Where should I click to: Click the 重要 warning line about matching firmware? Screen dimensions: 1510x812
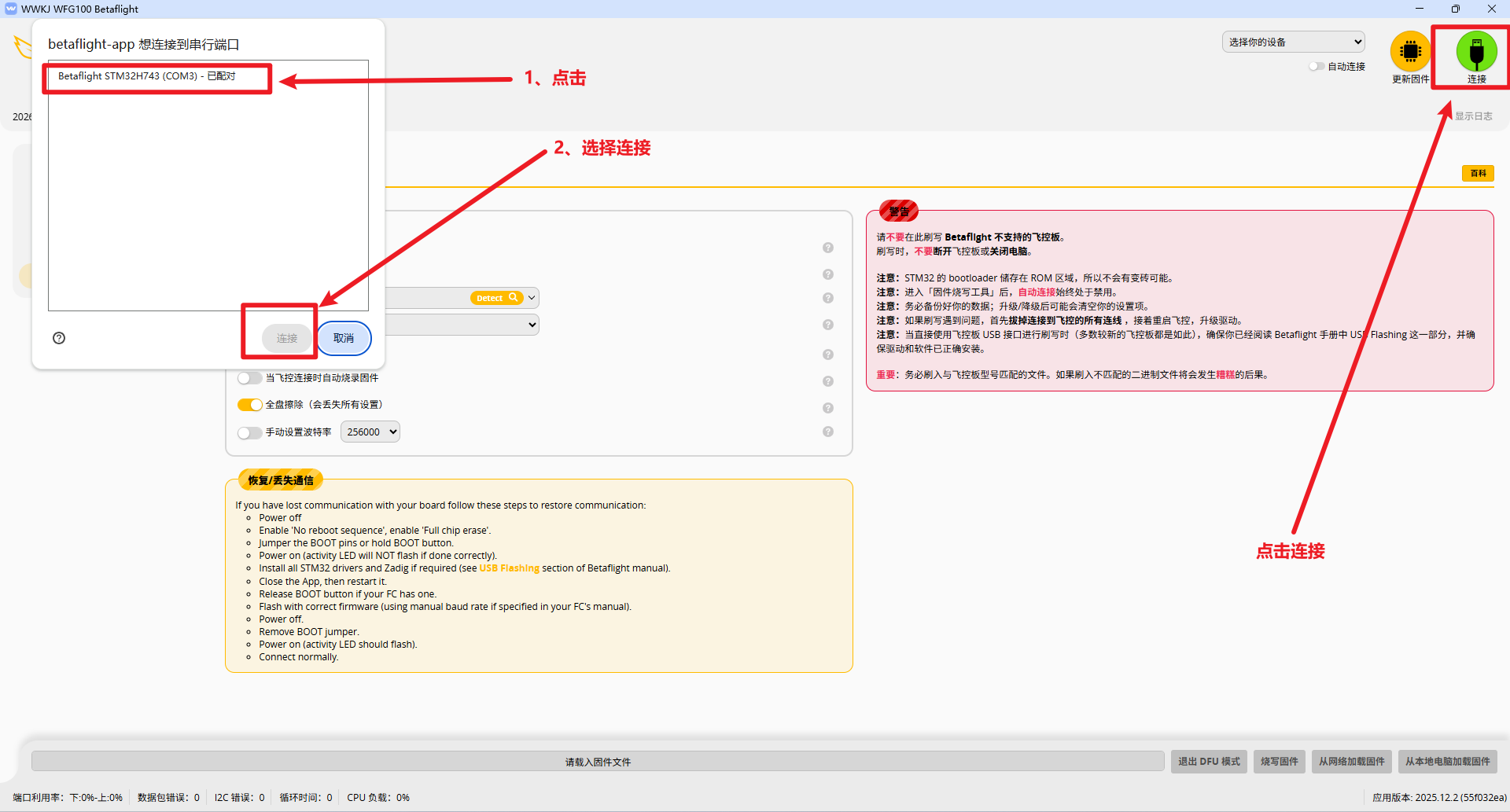click(x=1073, y=375)
